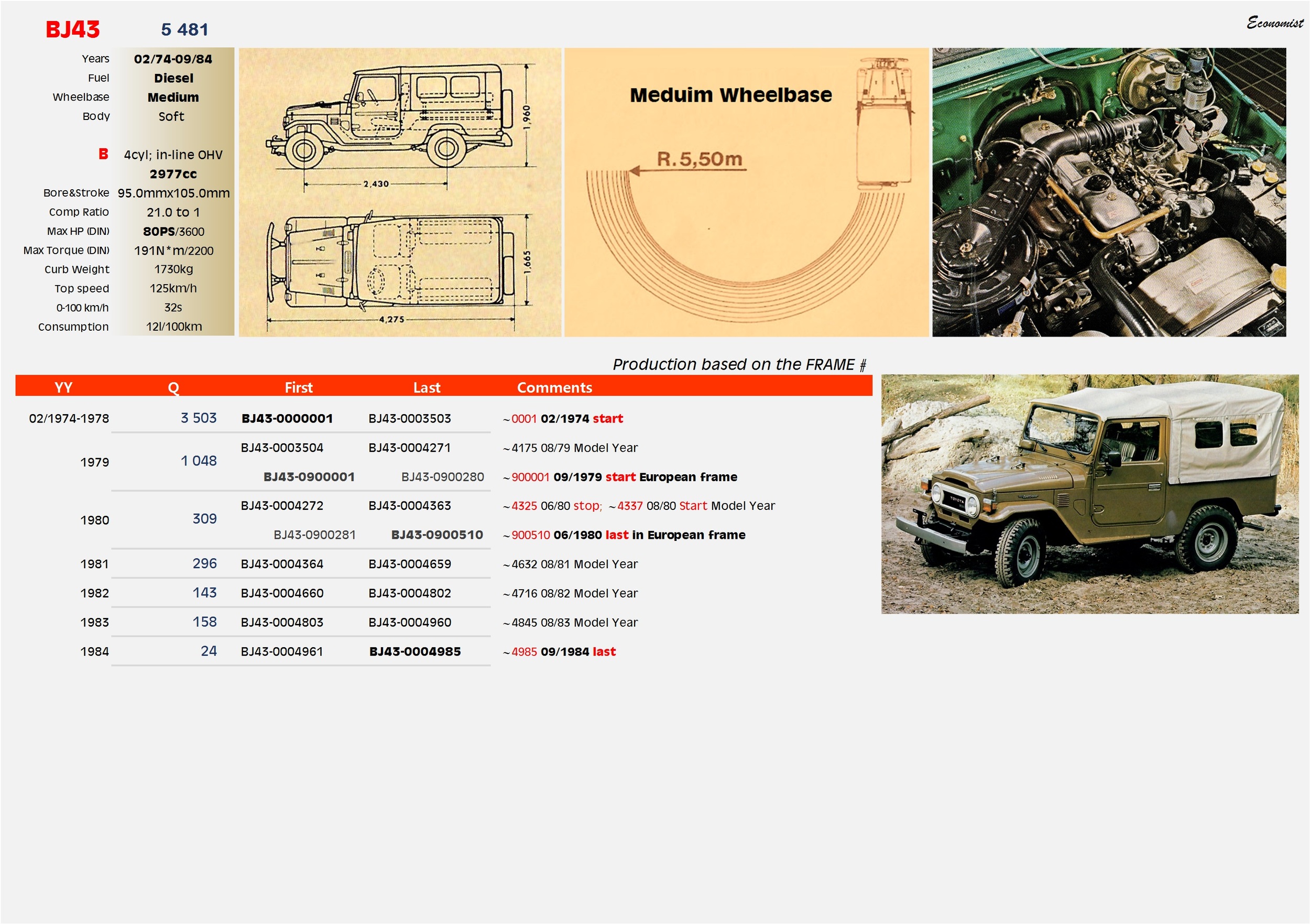Click the Wheelbase value Medium
Viewport: 1310px width, 924px height.
coord(173,97)
